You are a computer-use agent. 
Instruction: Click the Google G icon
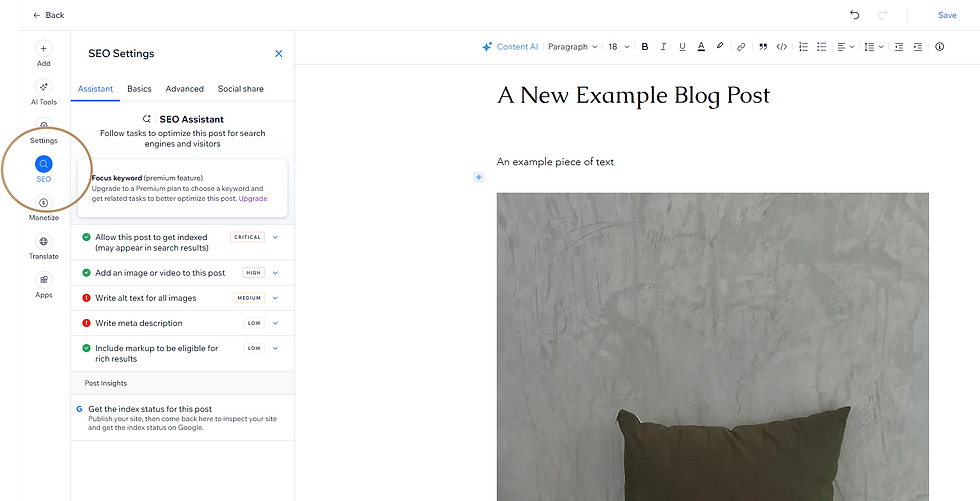pos(79,409)
